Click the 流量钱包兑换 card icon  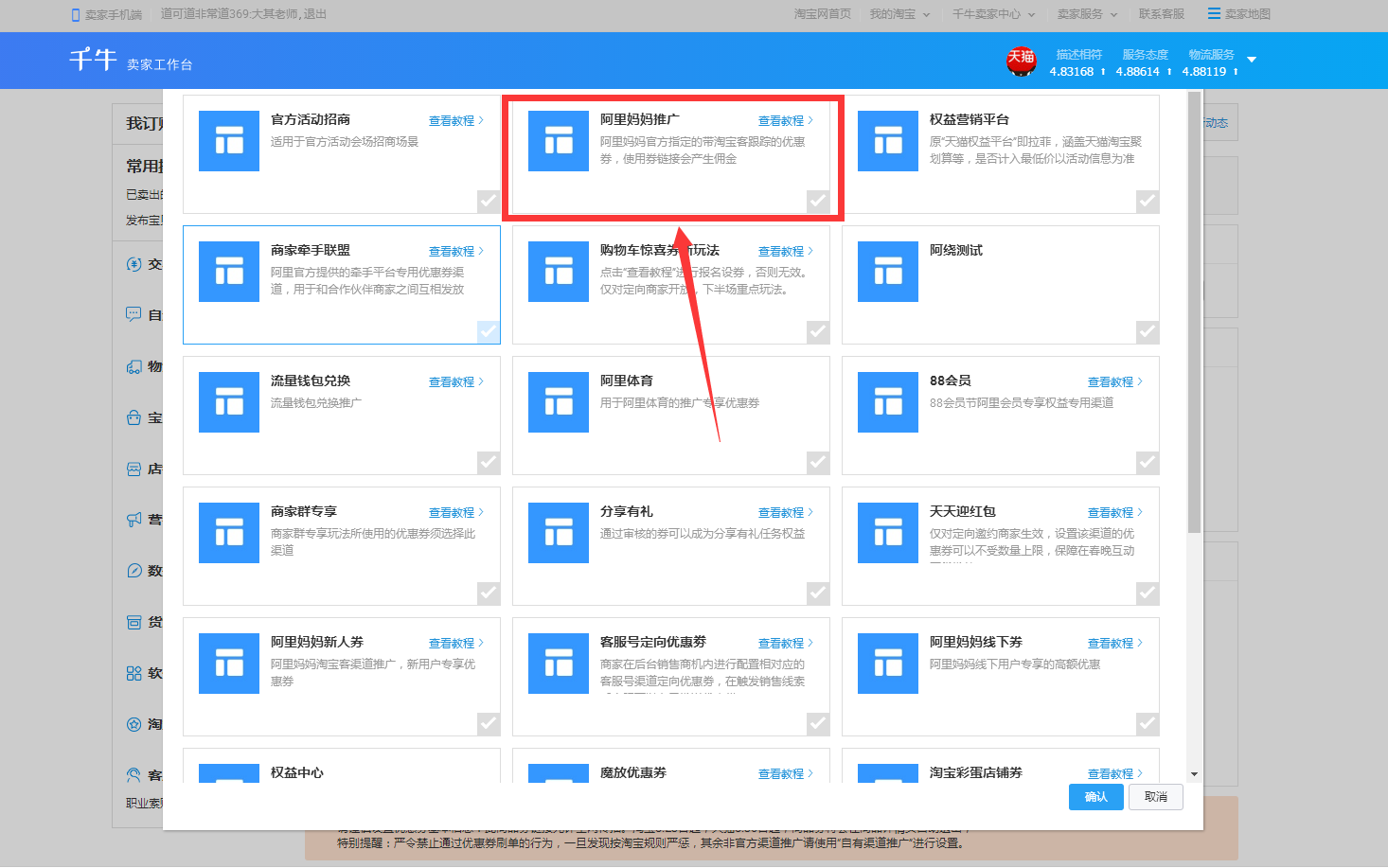pos(229,402)
